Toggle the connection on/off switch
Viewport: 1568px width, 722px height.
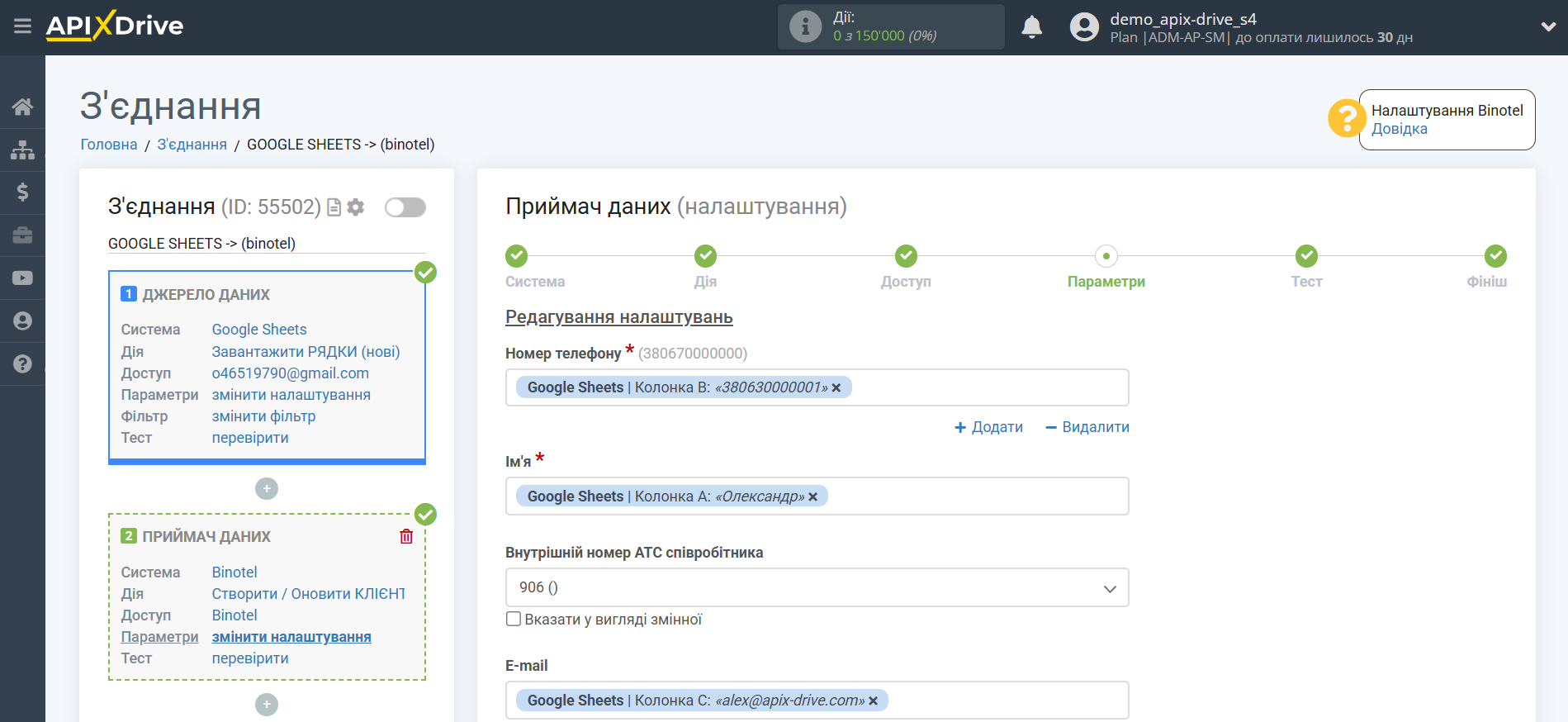pos(405,207)
